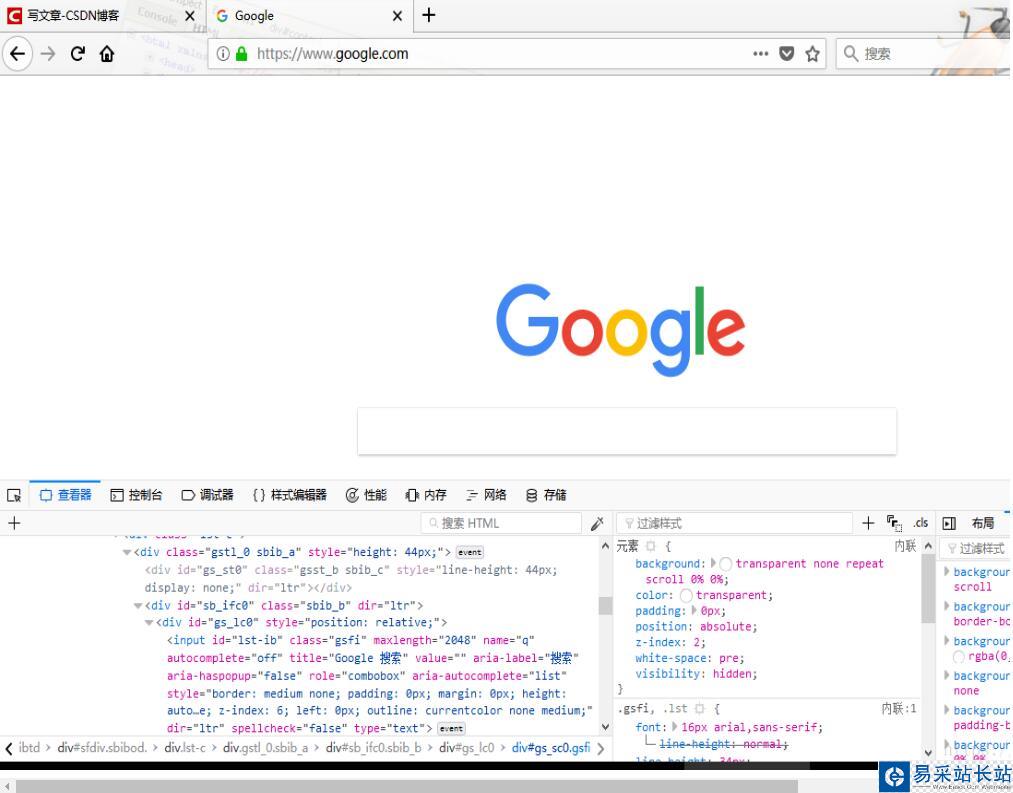
Task: Click the color transparent swatch
Action: click(686, 596)
